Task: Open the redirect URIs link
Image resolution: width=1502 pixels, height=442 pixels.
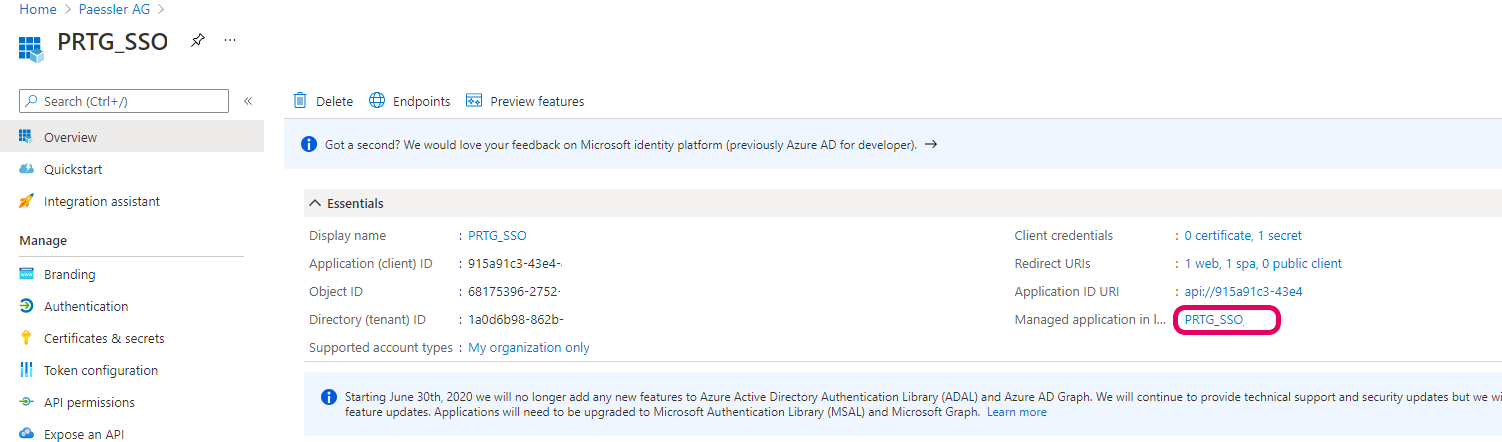Action: point(1263,263)
